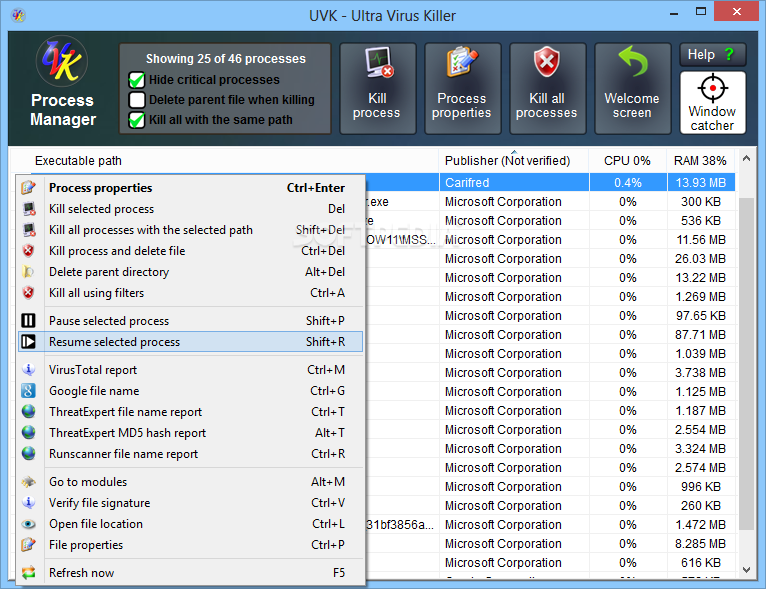Sort by RAM 38% column header
Screen dimensions: 766x589
701,161
